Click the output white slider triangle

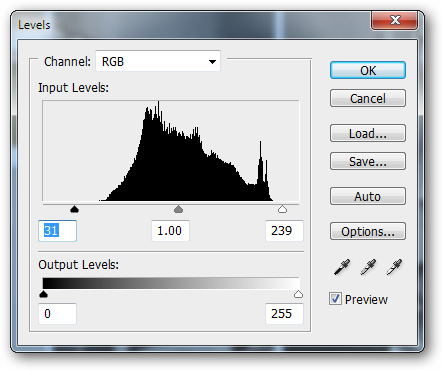point(298,294)
